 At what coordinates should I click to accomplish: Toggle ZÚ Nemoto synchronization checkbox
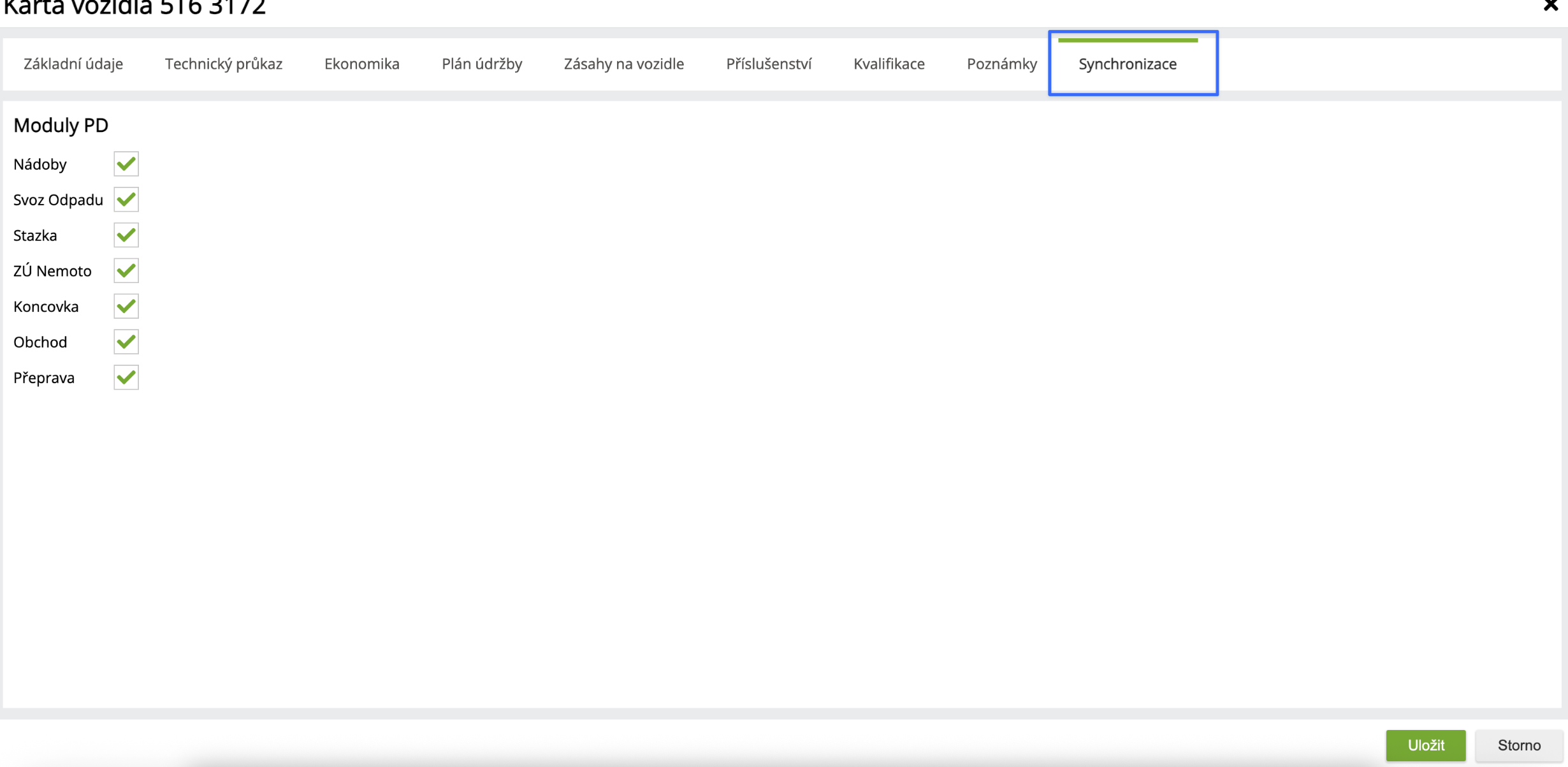126,271
